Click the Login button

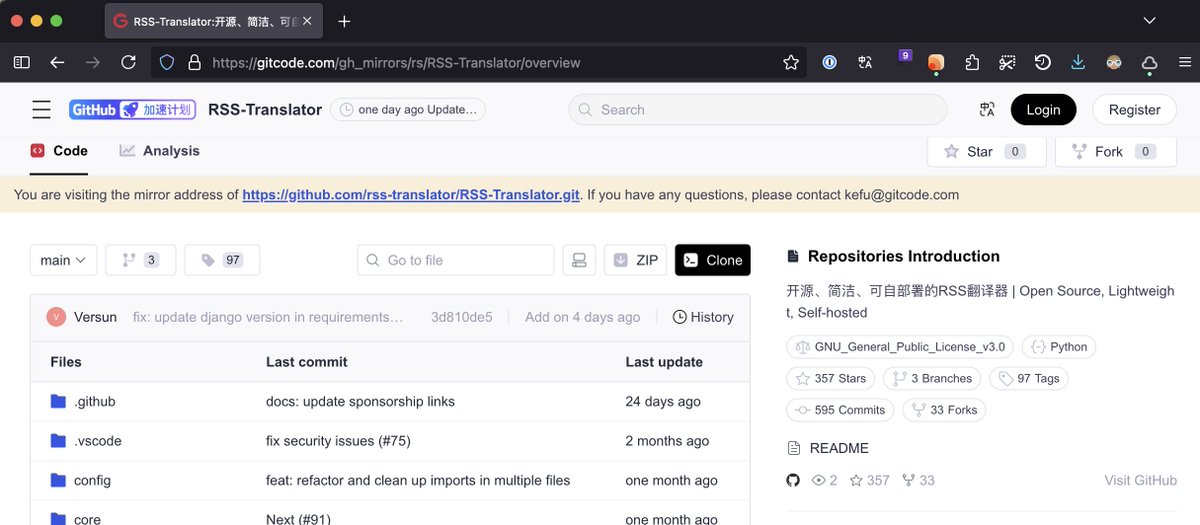pos(1043,110)
